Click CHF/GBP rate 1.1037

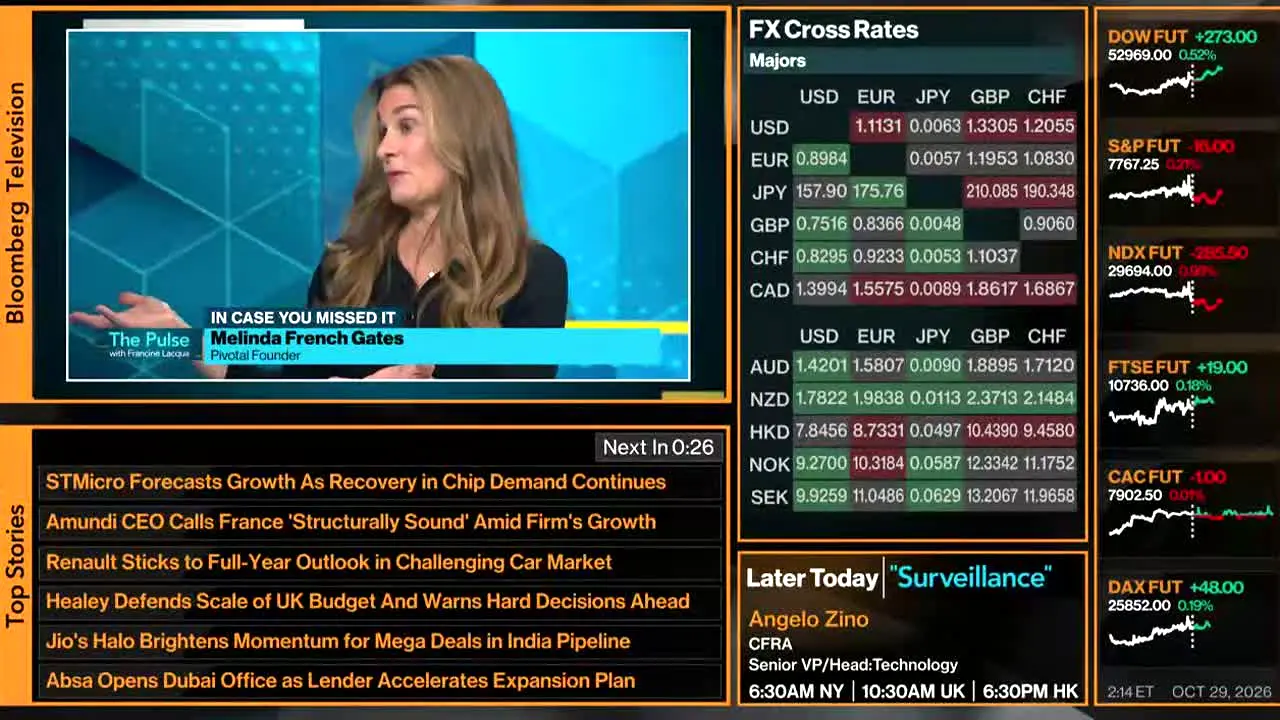pos(991,256)
